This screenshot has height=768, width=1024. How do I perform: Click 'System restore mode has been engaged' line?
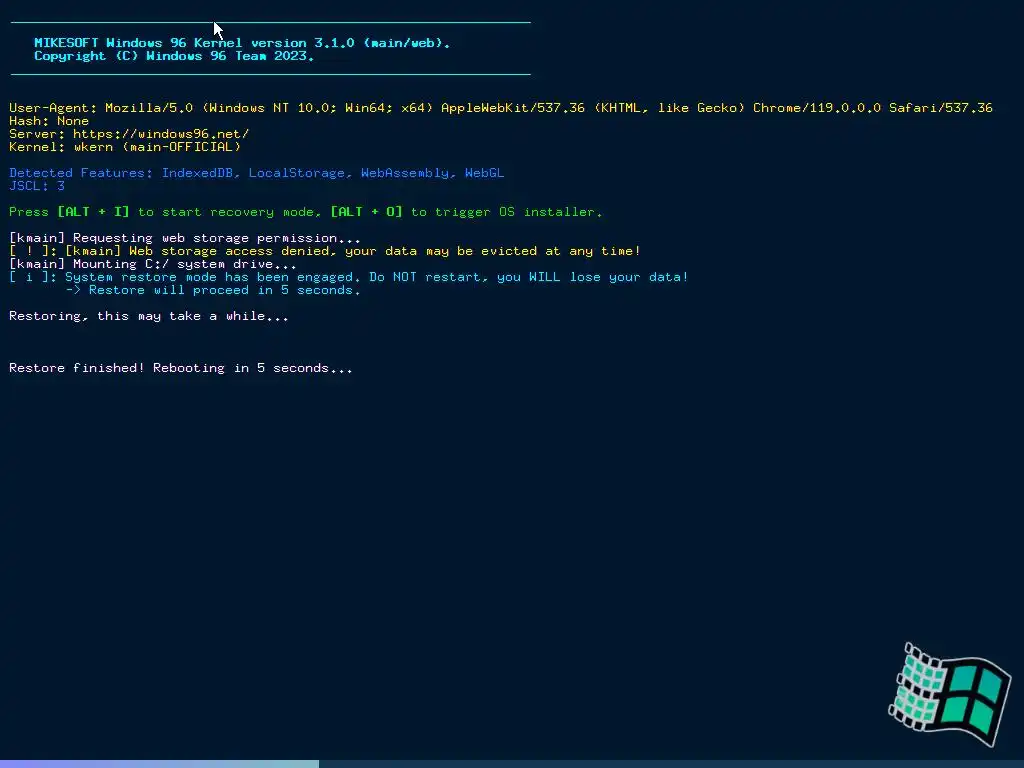tap(349, 278)
